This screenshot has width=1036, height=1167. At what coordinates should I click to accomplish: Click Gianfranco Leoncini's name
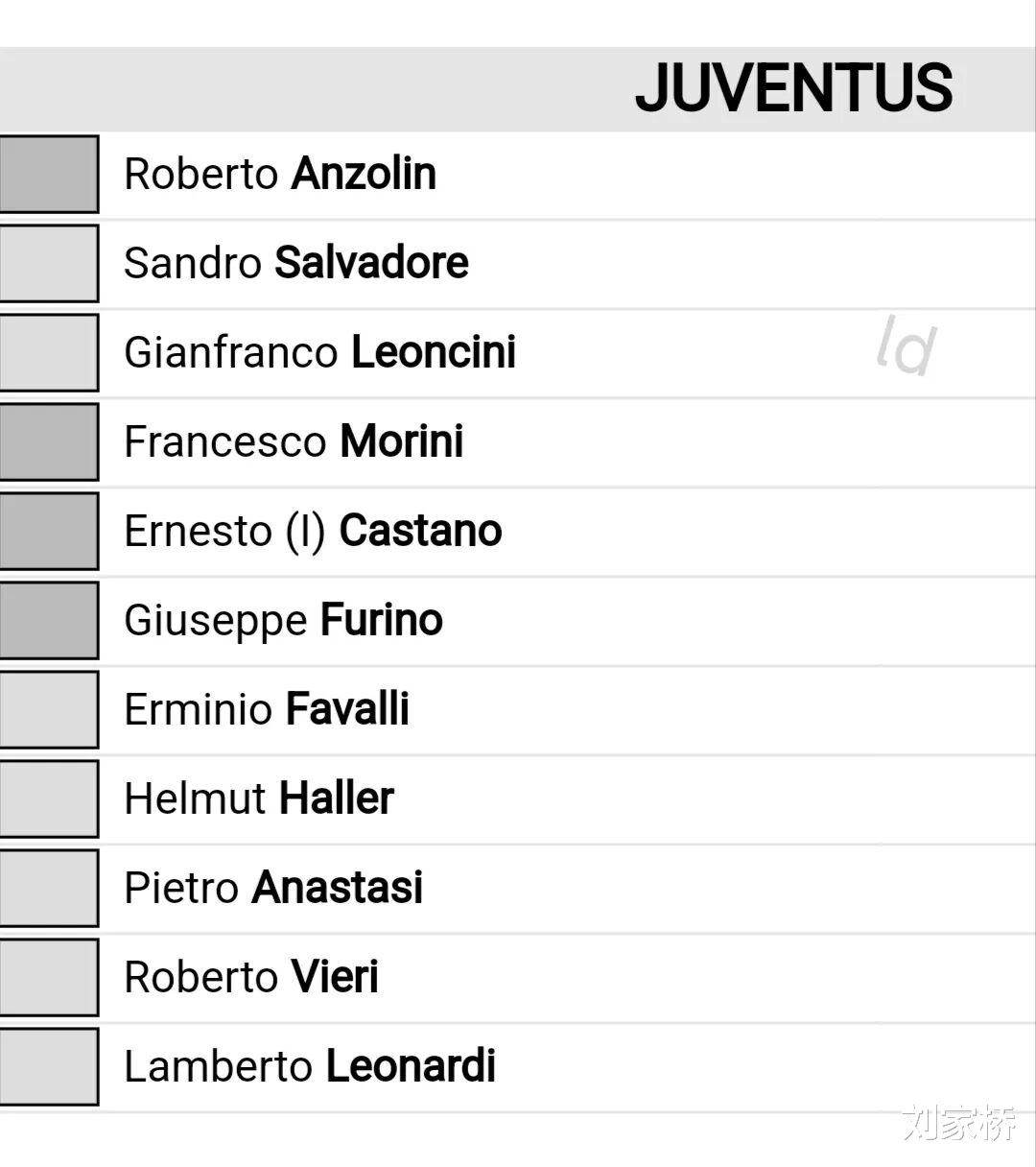click(x=320, y=352)
